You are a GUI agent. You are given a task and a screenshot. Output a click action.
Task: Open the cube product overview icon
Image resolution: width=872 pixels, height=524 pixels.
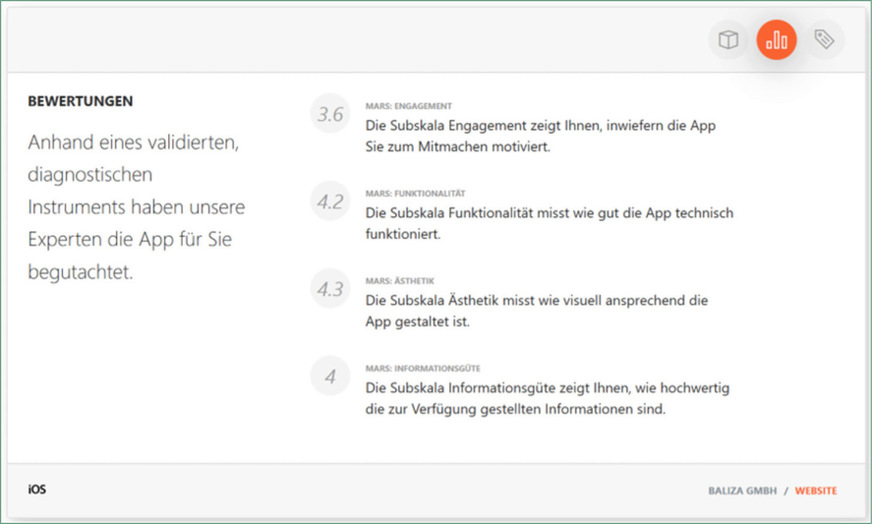729,40
